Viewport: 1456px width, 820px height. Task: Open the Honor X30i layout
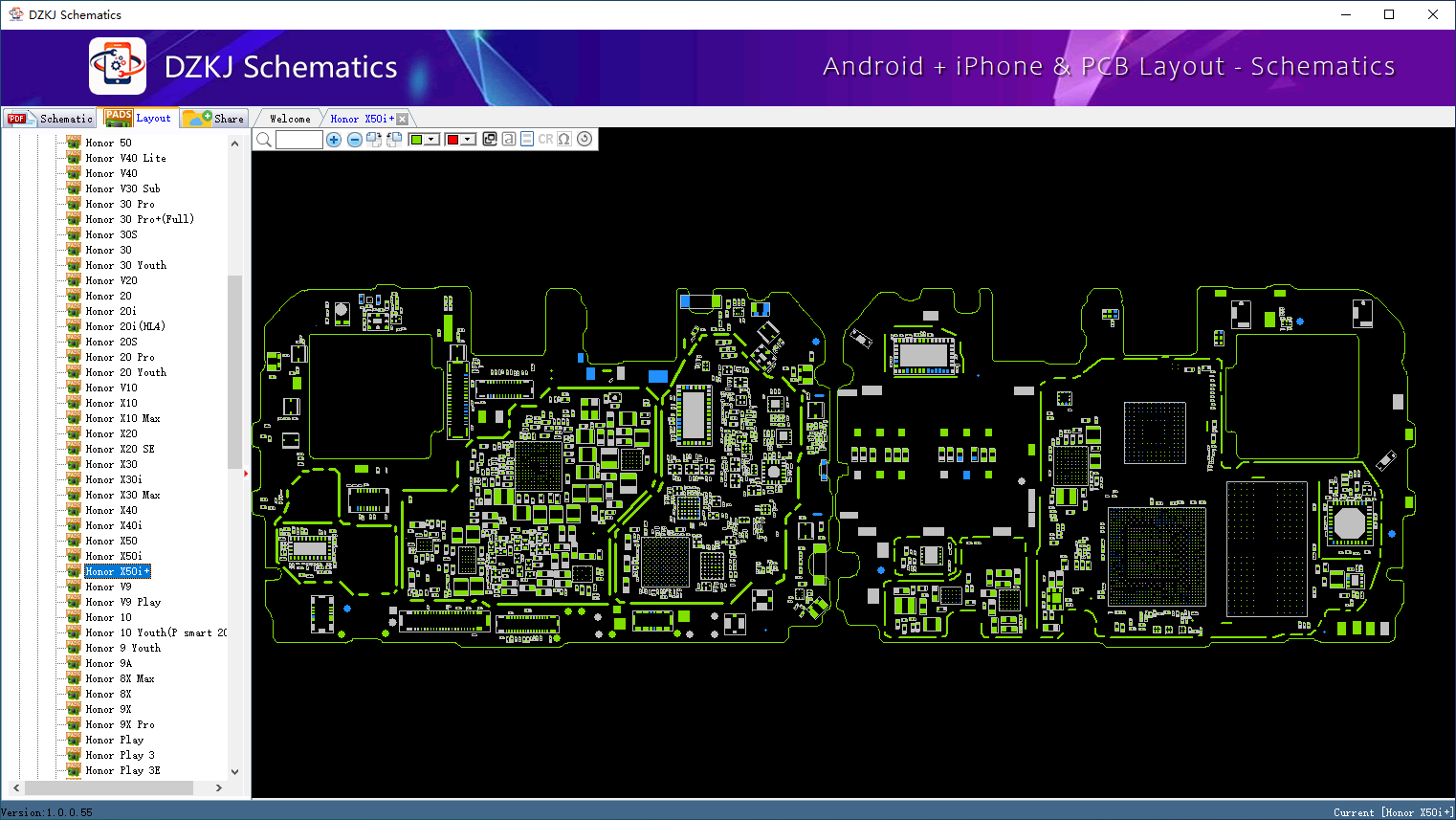114,479
